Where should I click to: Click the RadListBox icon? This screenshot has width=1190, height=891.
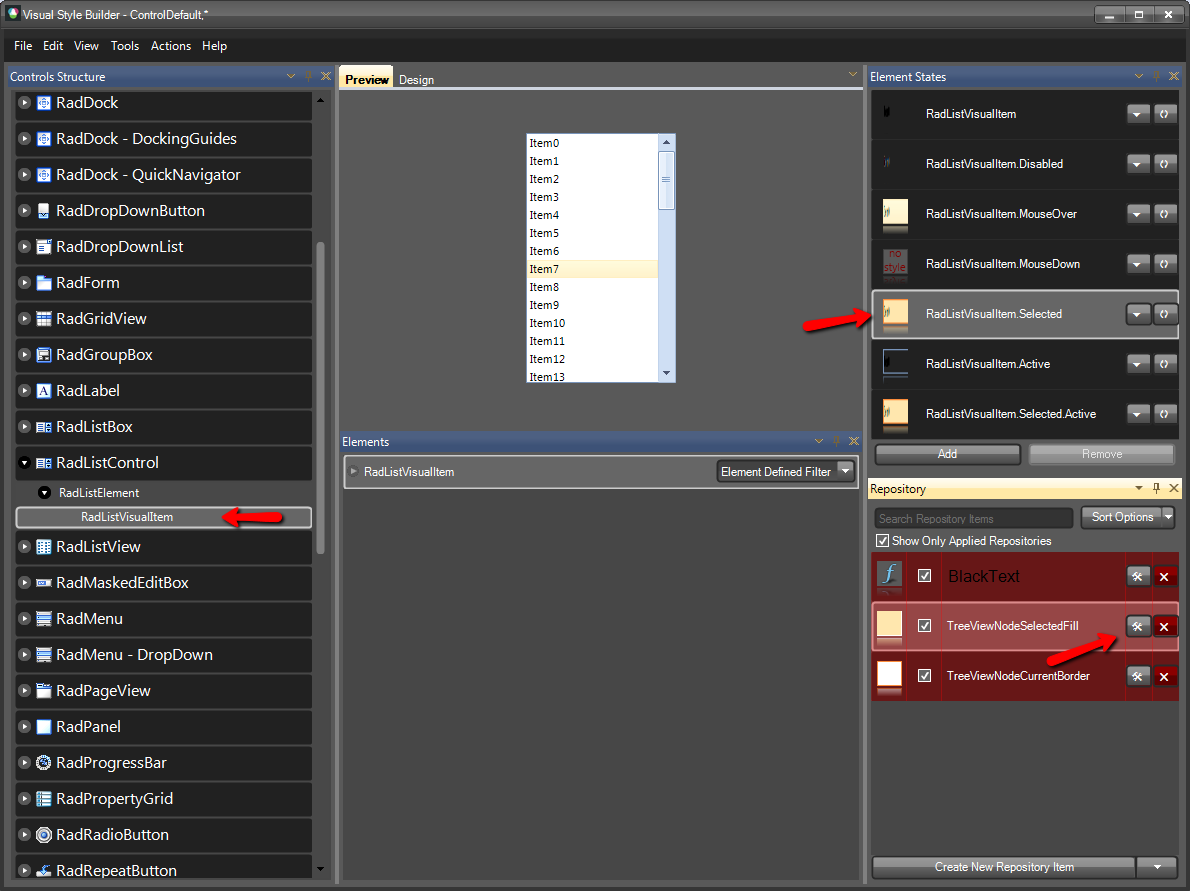point(44,427)
